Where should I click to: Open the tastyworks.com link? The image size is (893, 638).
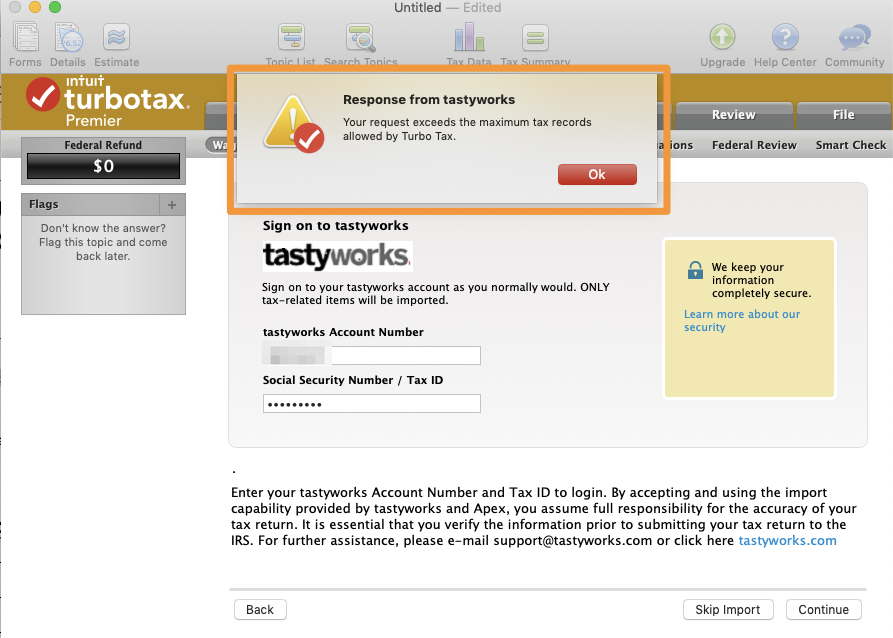[x=789, y=539]
